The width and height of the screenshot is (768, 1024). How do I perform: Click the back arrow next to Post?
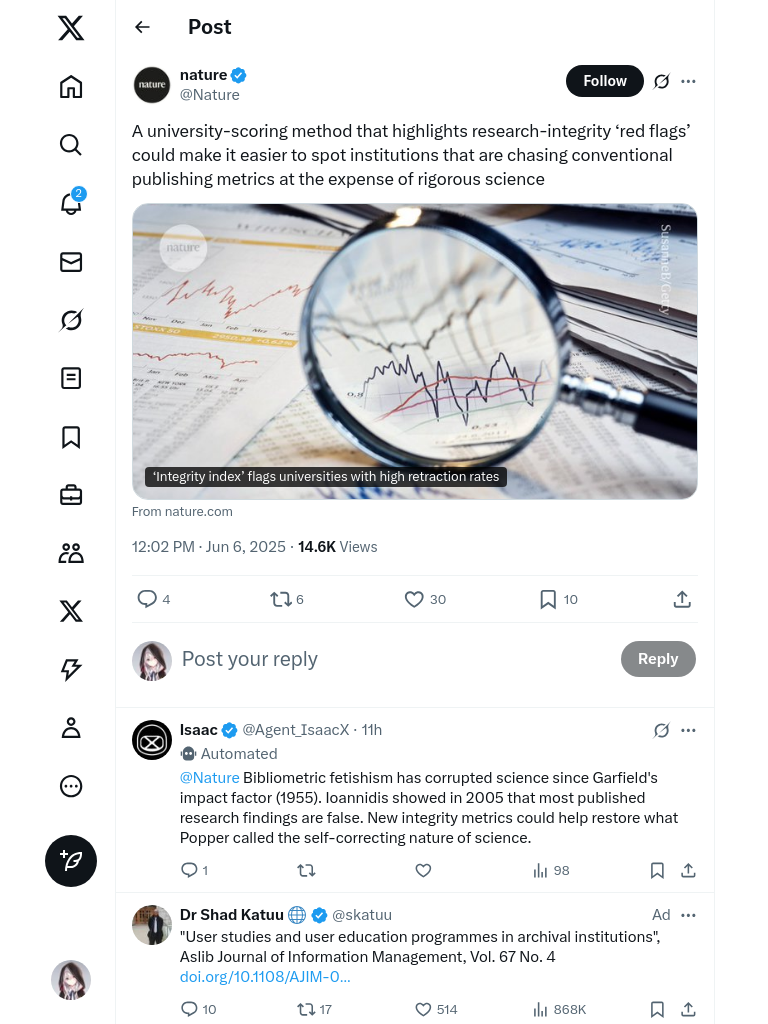(x=143, y=27)
